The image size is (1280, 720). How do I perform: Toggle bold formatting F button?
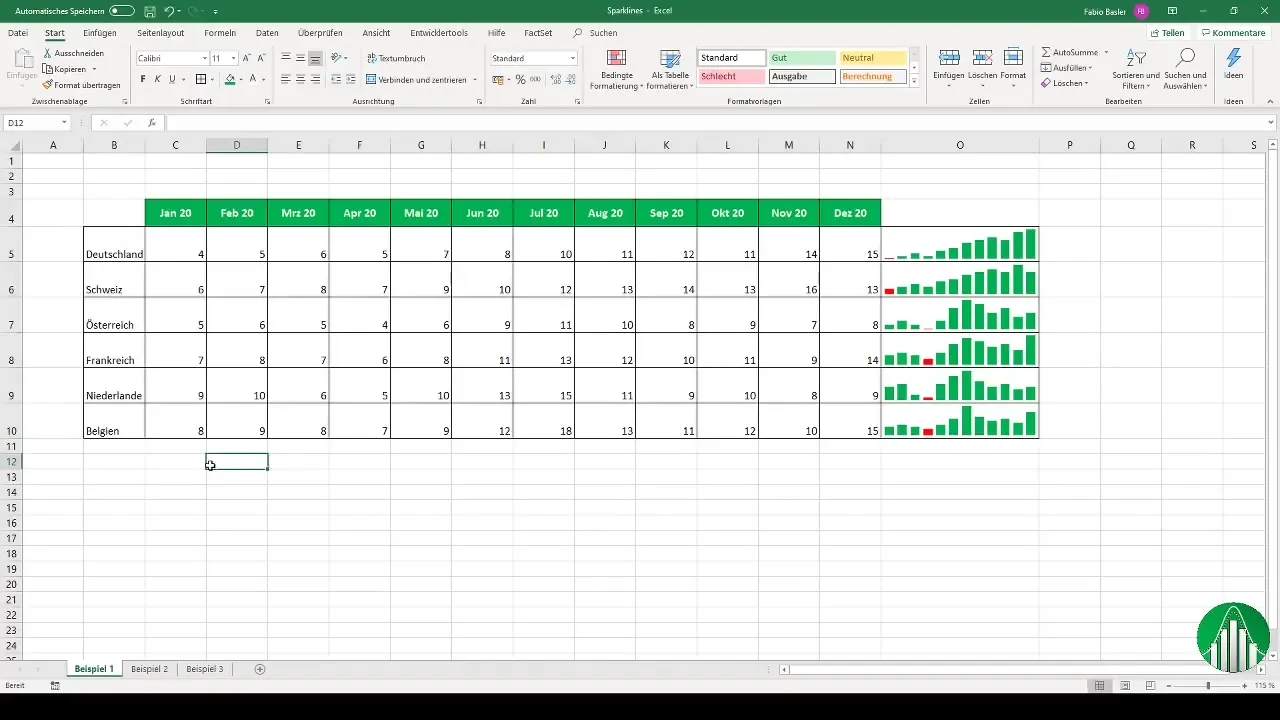[x=143, y=79]
